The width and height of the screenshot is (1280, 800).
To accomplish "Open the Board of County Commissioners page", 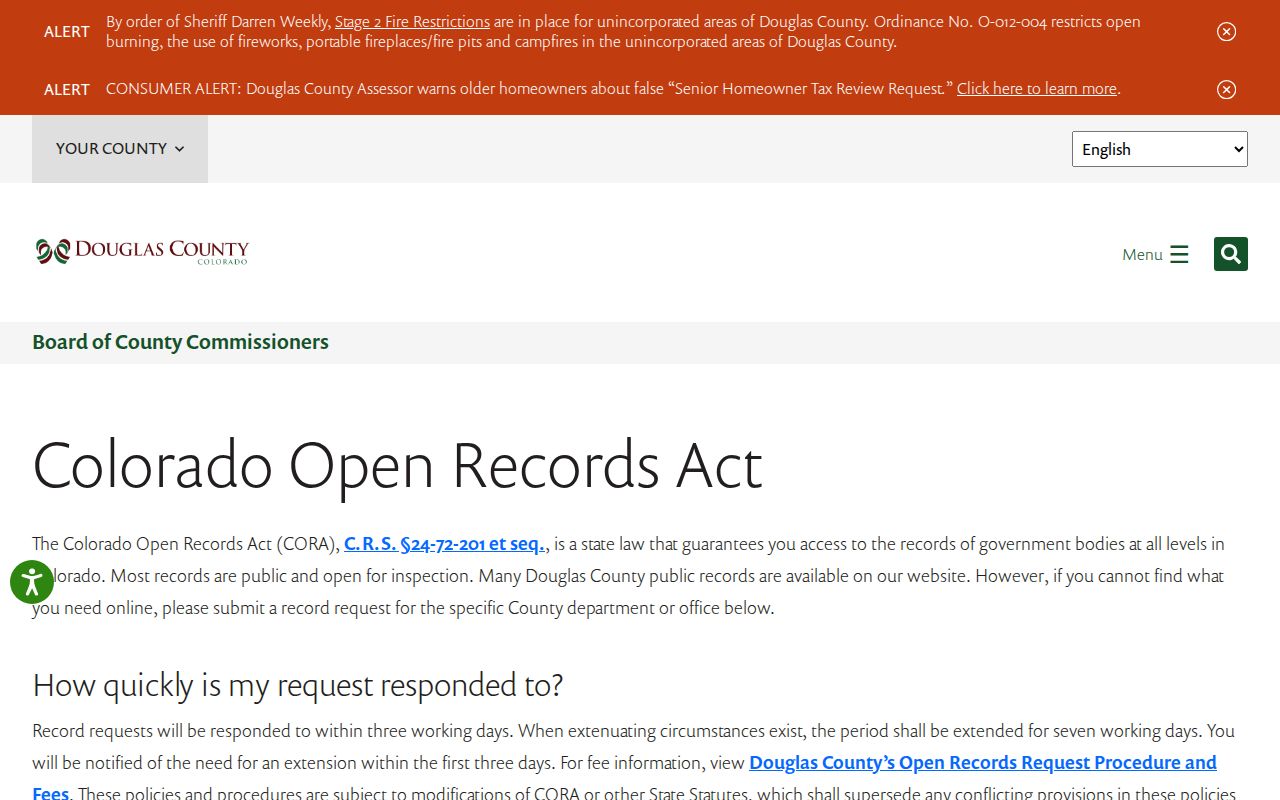I will click(180, 342).
